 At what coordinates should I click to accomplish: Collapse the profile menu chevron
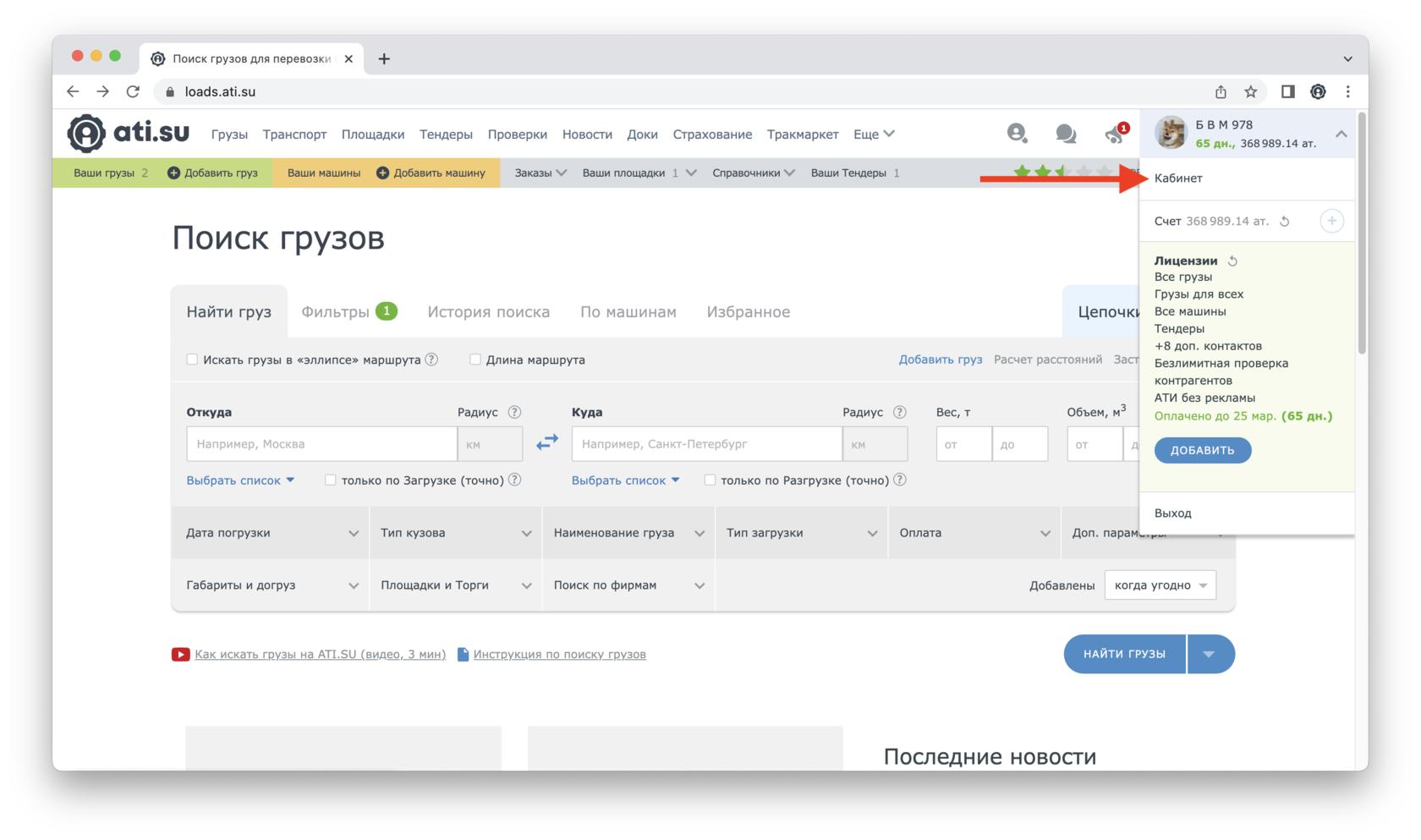[1341, 134]
